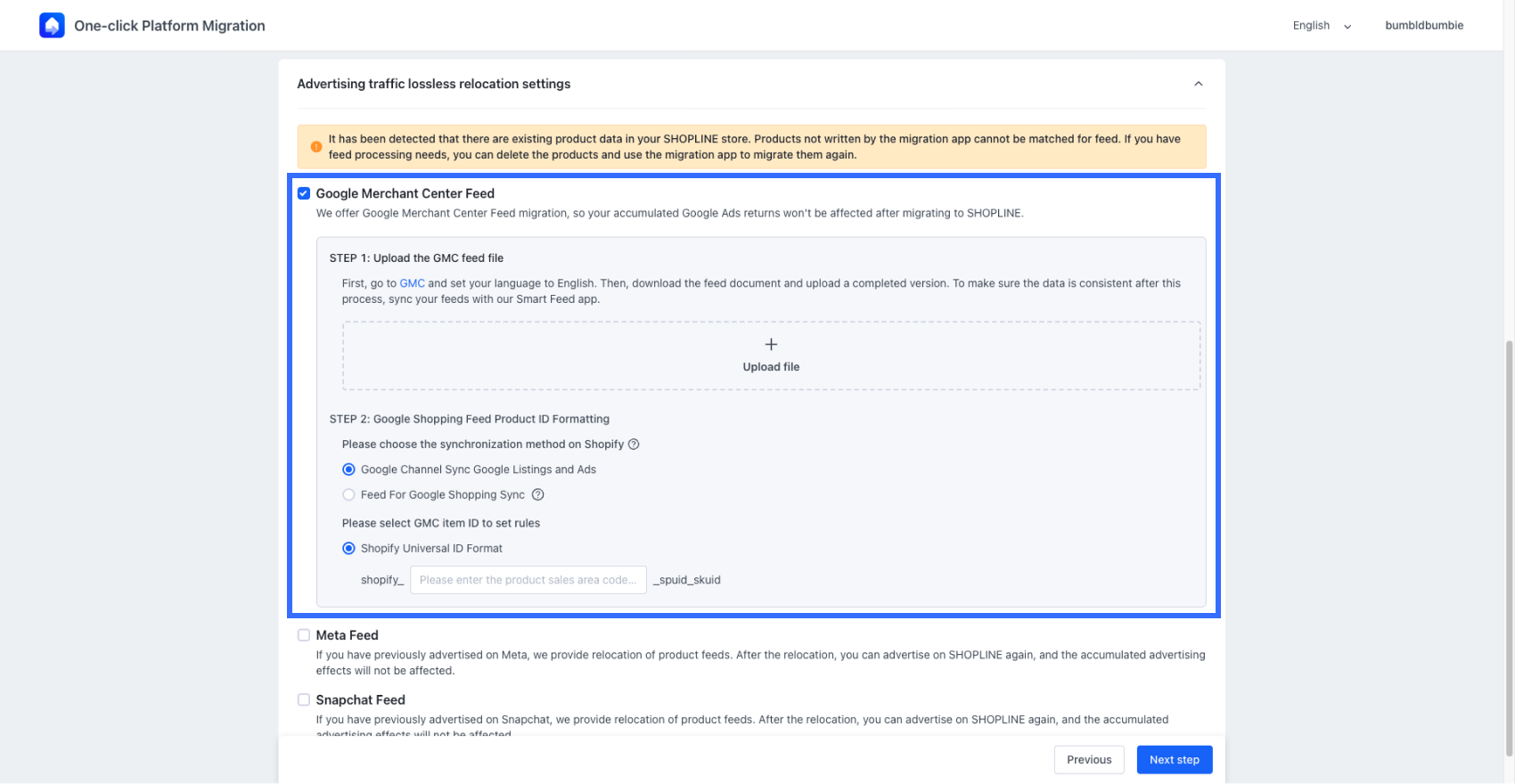
Task: Click the SHOPLINE migration app logo
Action: (53, 26)
